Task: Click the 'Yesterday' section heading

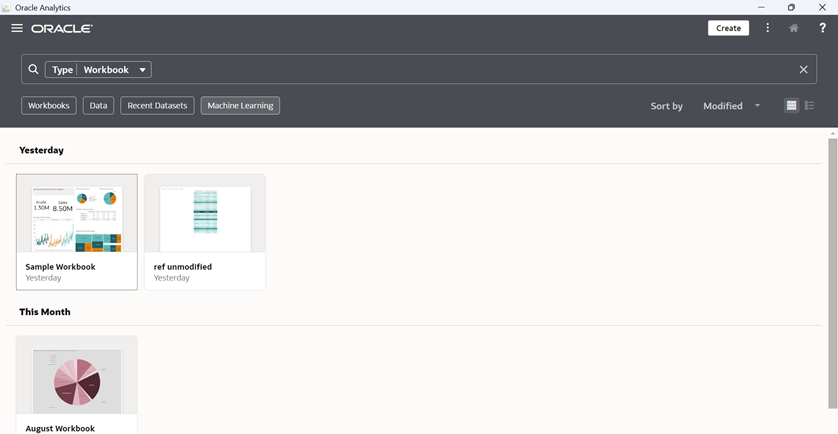Action: click(x=41, y=150)
